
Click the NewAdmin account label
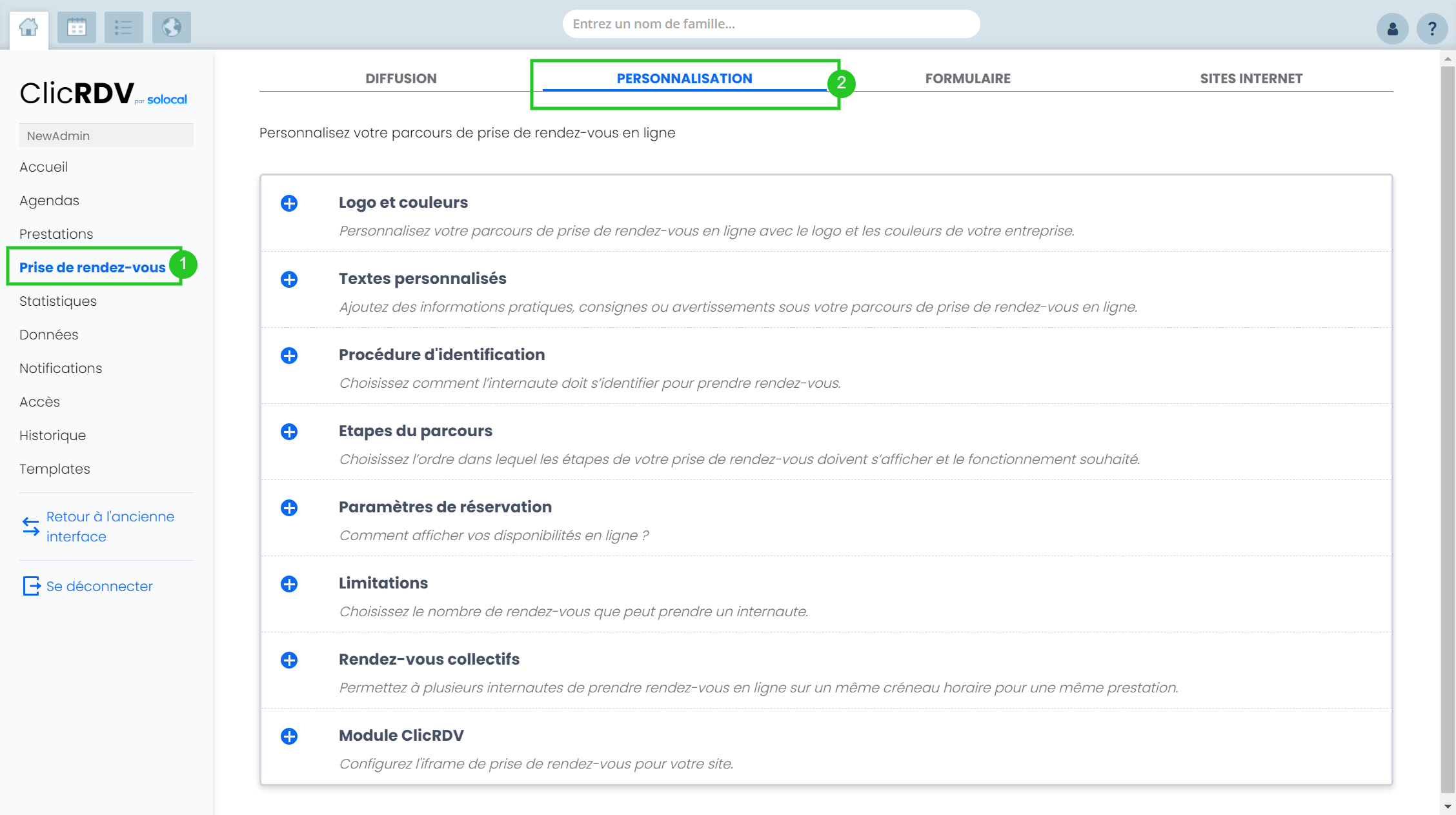click(x=106, y=136)
